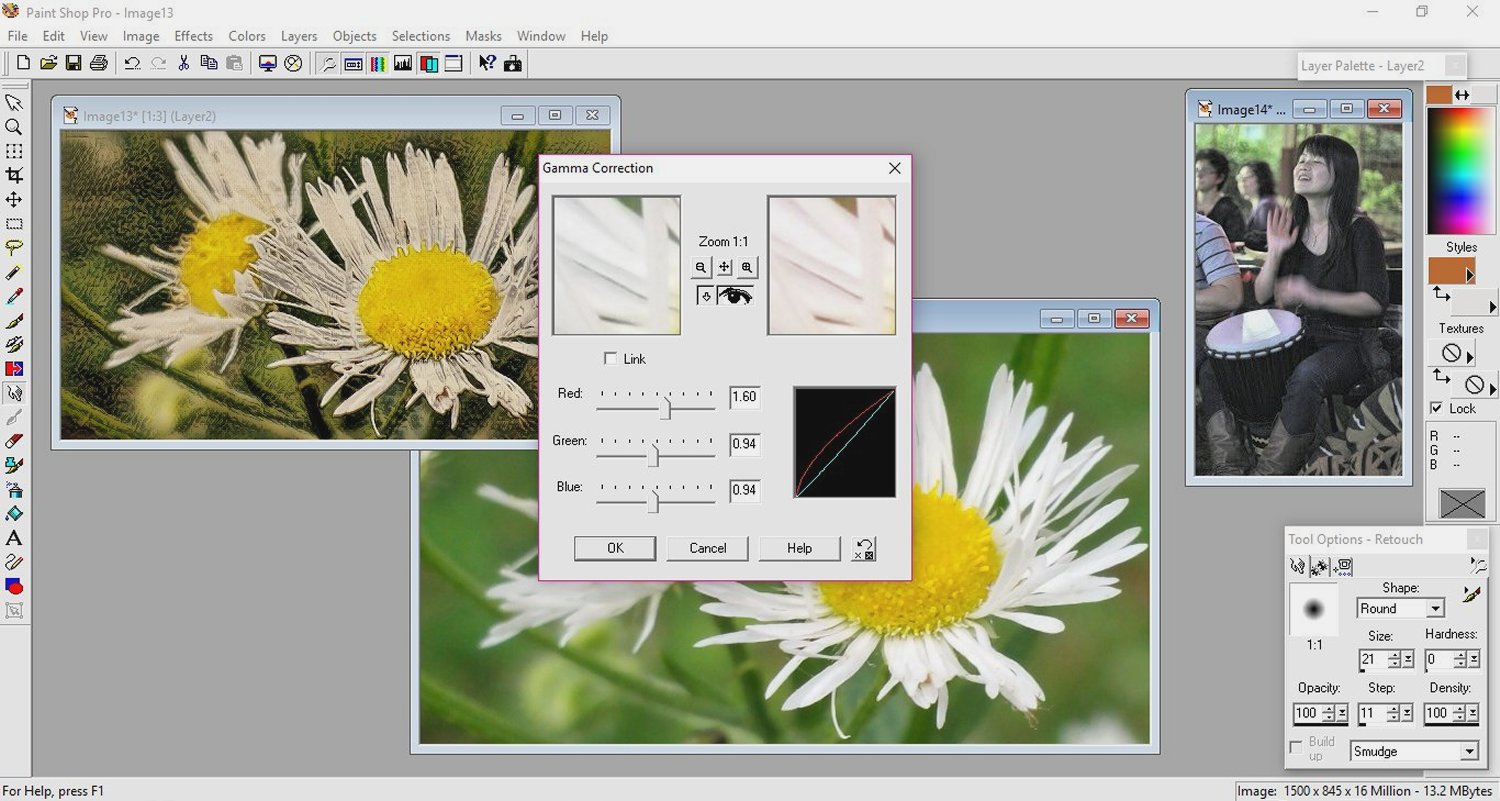Select the Text tool
This screenshot has height=801, width=1500.
pos(14,539)
